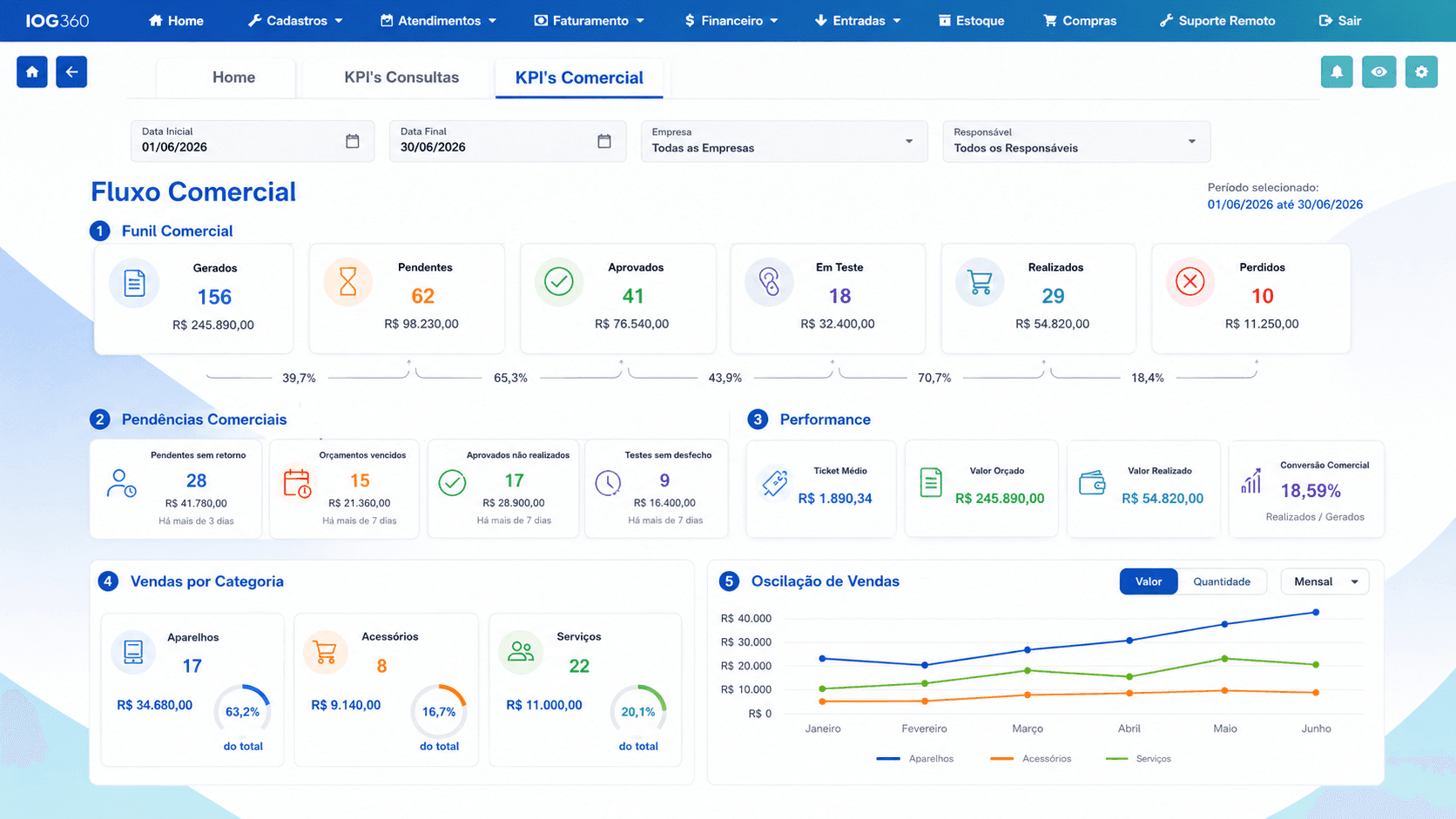Switch chart to Quantidade view
Viewport: 1456px width, 819px height.
click(x=1221, y=581)
